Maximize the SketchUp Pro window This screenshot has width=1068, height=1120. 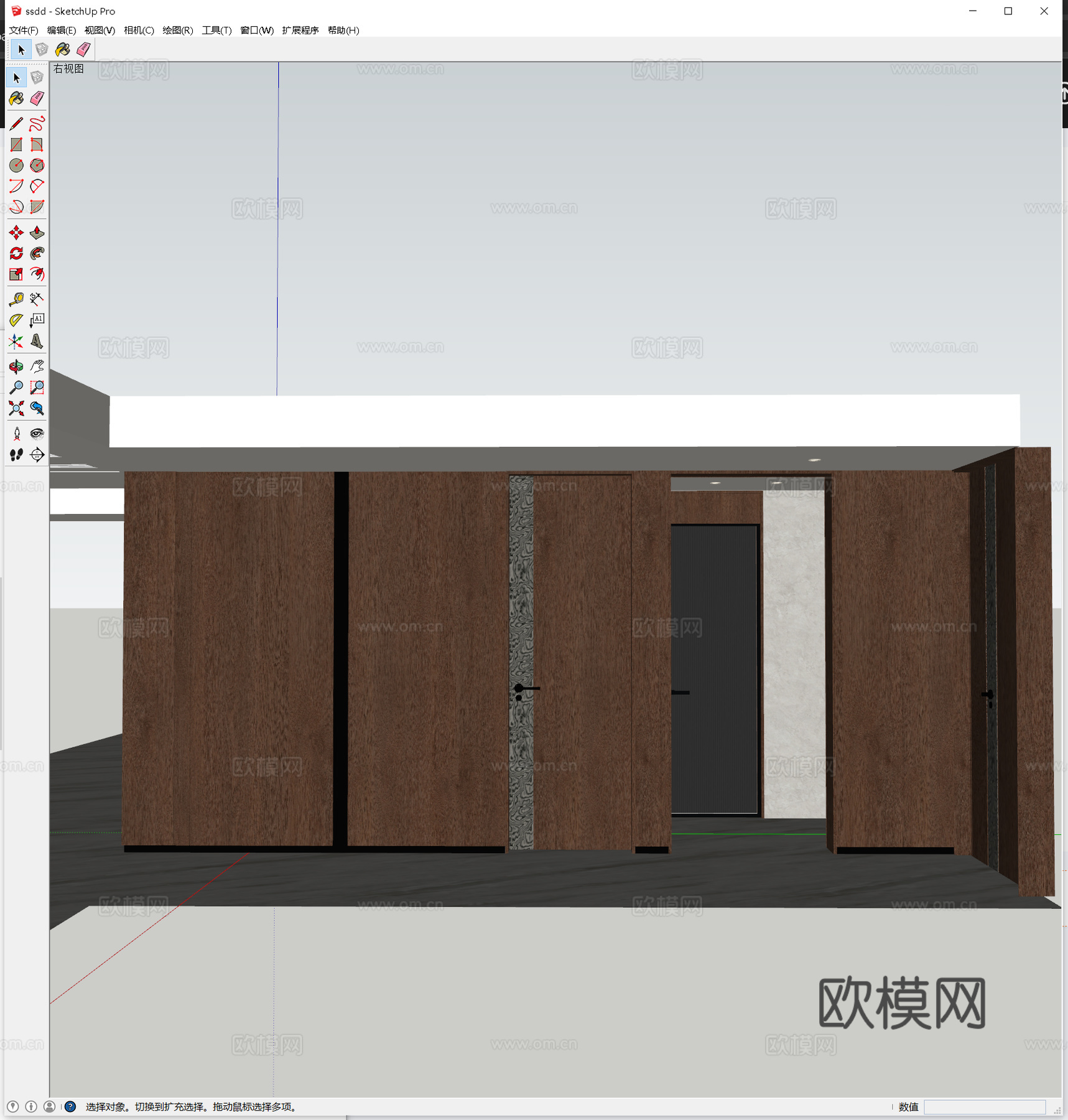click(x=1008, y=11)
